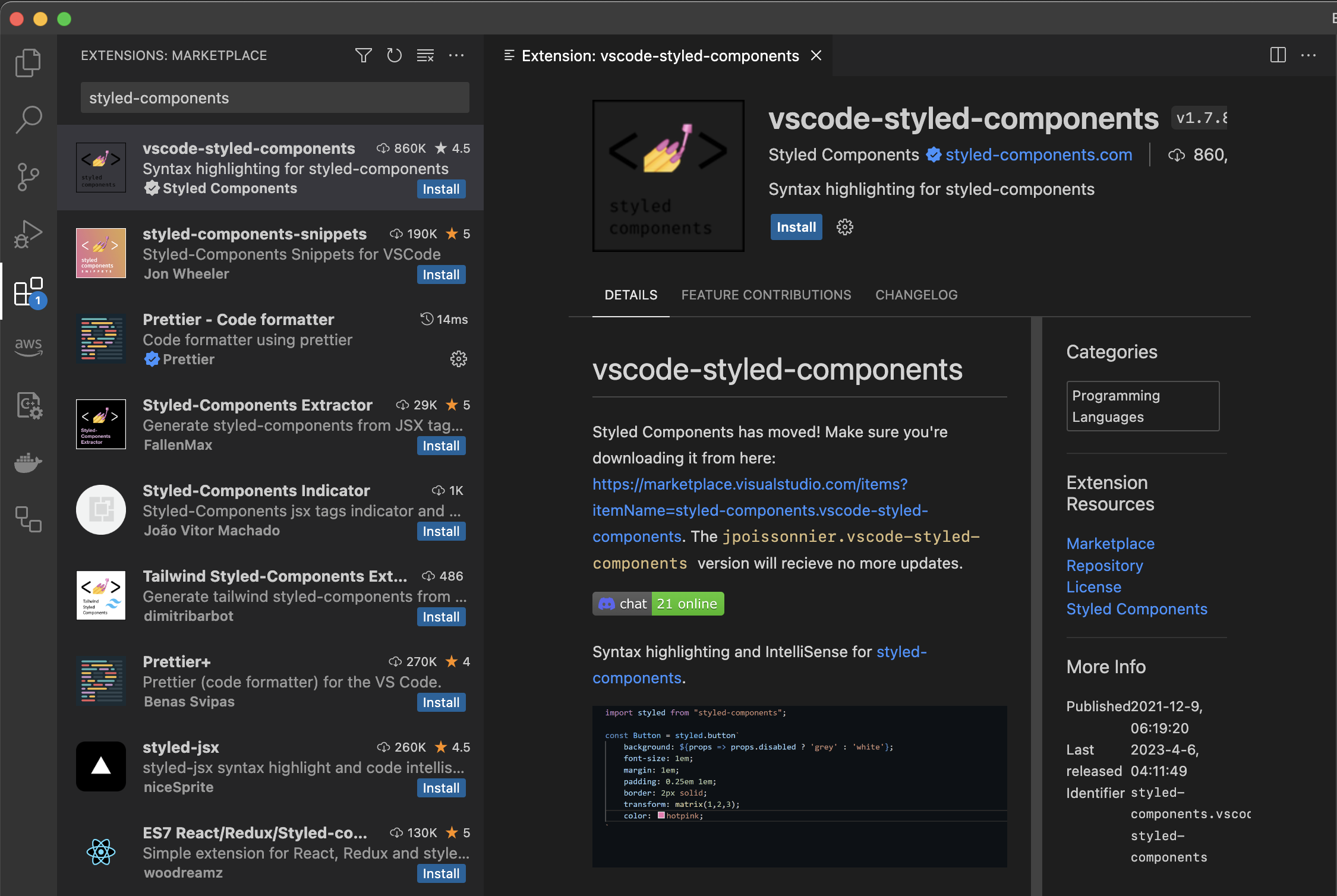Filter extensions with the funnel icon
The width and height of the screenshot is (1337, 896).
pyautogui.click(x=363, y=55)
